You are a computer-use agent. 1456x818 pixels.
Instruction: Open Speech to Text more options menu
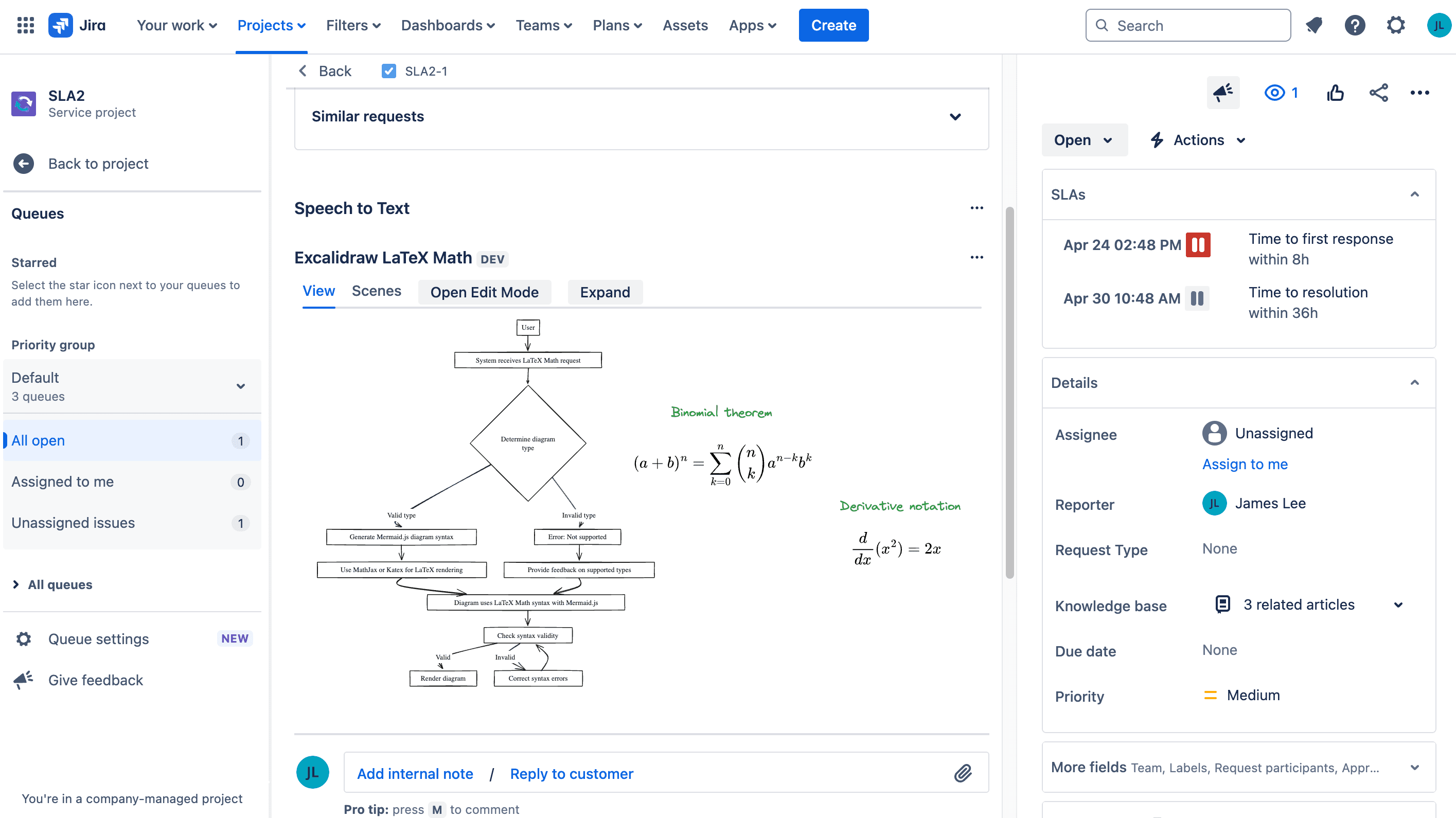coord(976,208)
